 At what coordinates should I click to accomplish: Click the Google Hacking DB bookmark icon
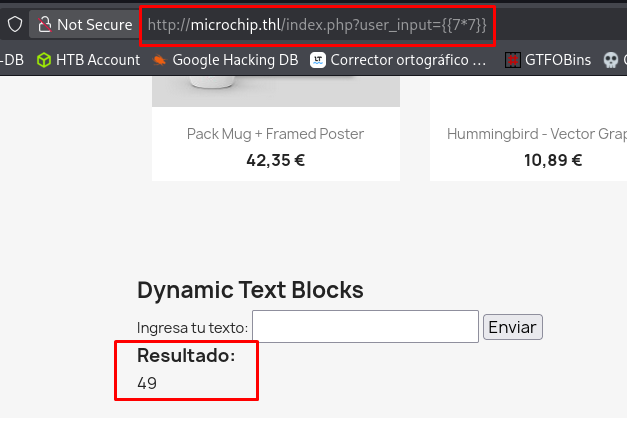(x=160, y=60)
